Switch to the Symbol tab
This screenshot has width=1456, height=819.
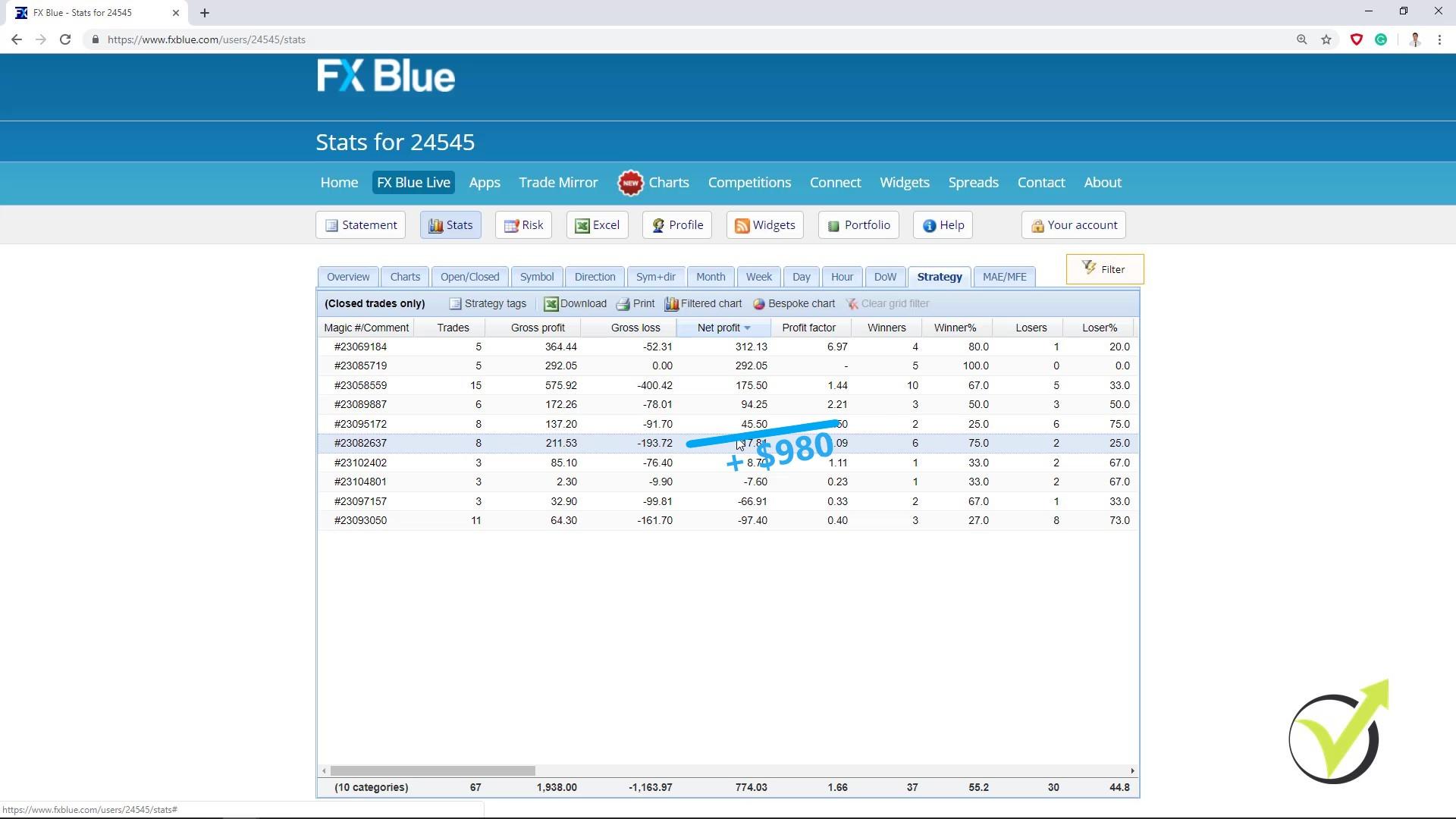pos(537,277)
